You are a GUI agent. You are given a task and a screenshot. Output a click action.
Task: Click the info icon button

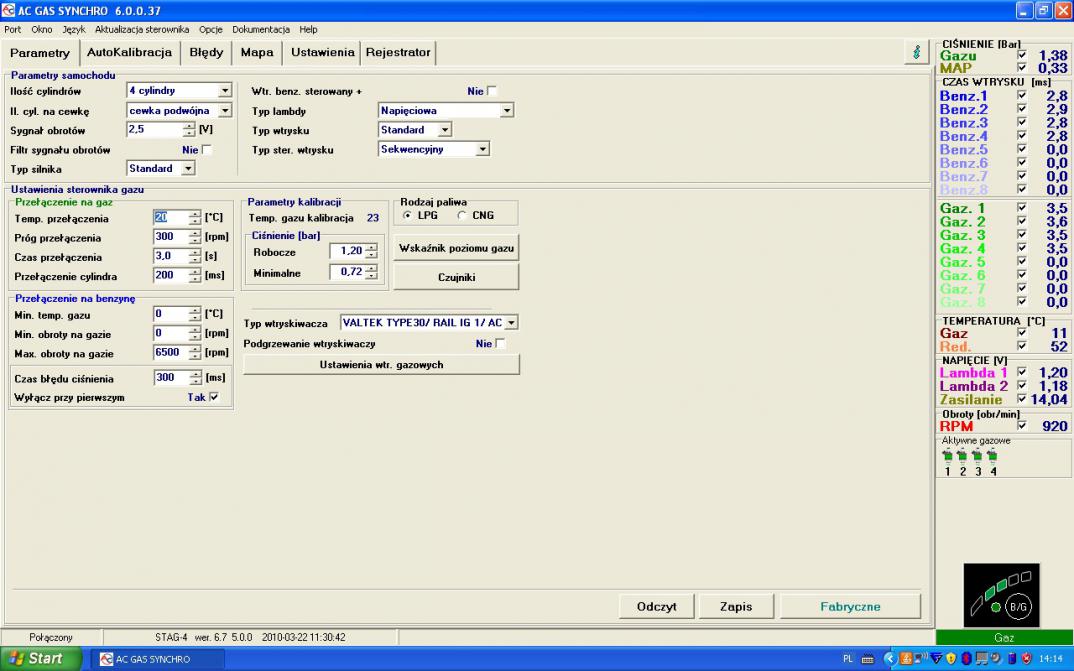916,52
